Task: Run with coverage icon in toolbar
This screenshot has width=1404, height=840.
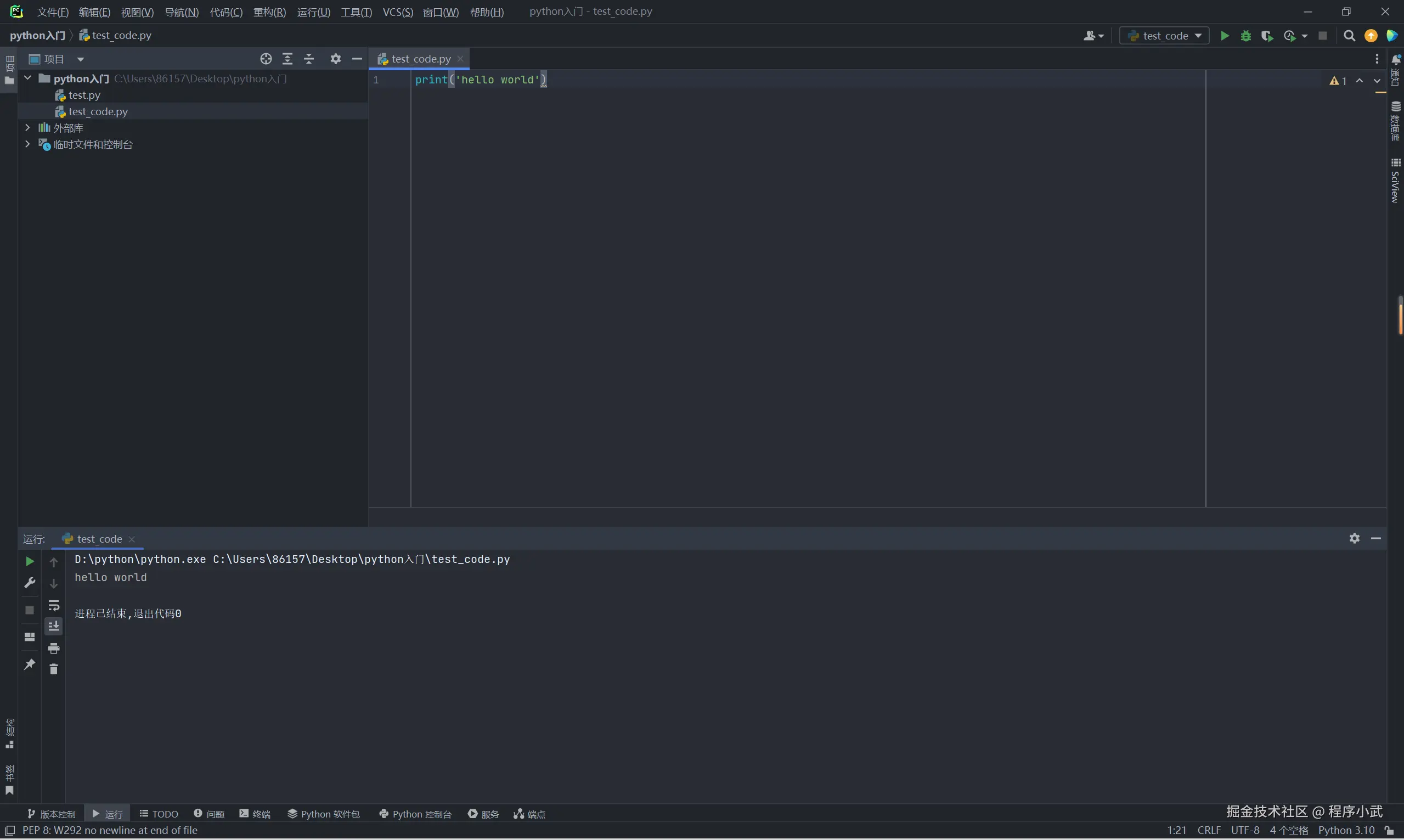Action: (x=1266, y=36)
